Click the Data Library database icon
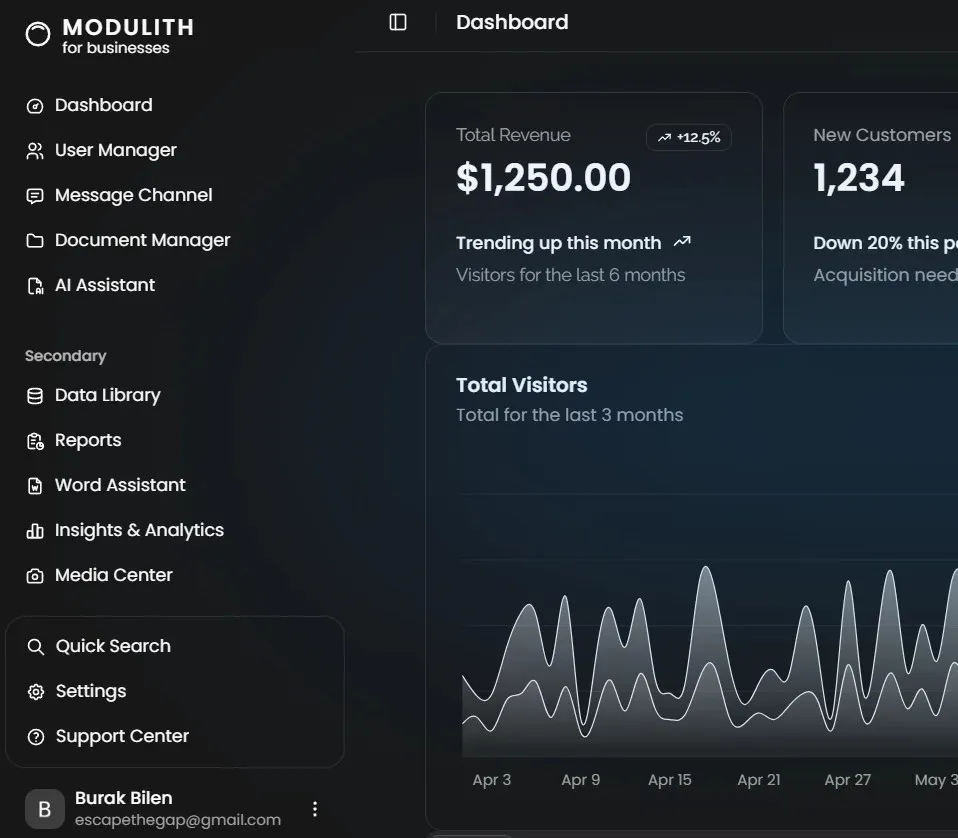Image resolution: width=958 pixels, height=838 pixels. coord(35,395)
